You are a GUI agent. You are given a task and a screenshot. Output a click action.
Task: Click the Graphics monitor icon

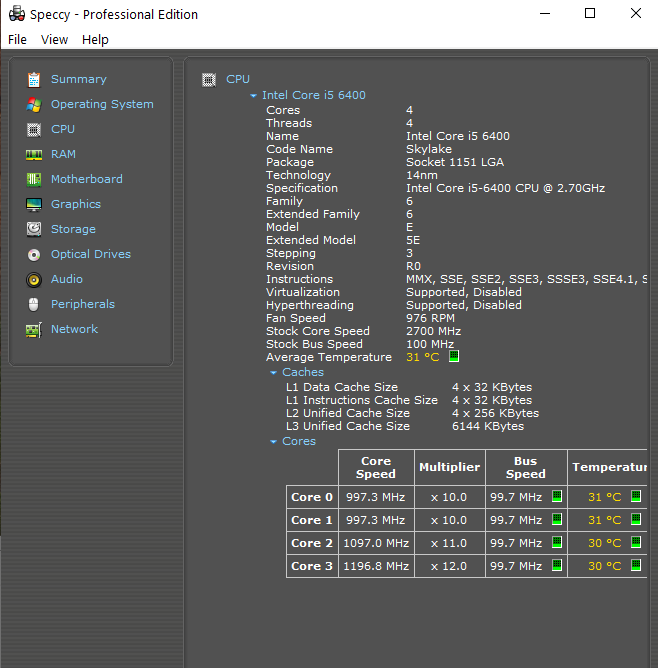(x=34, y=204)
